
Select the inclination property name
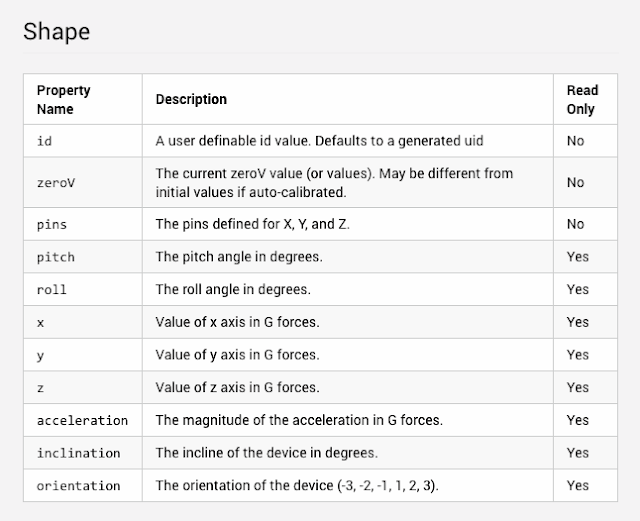click(x=78, y=453)
